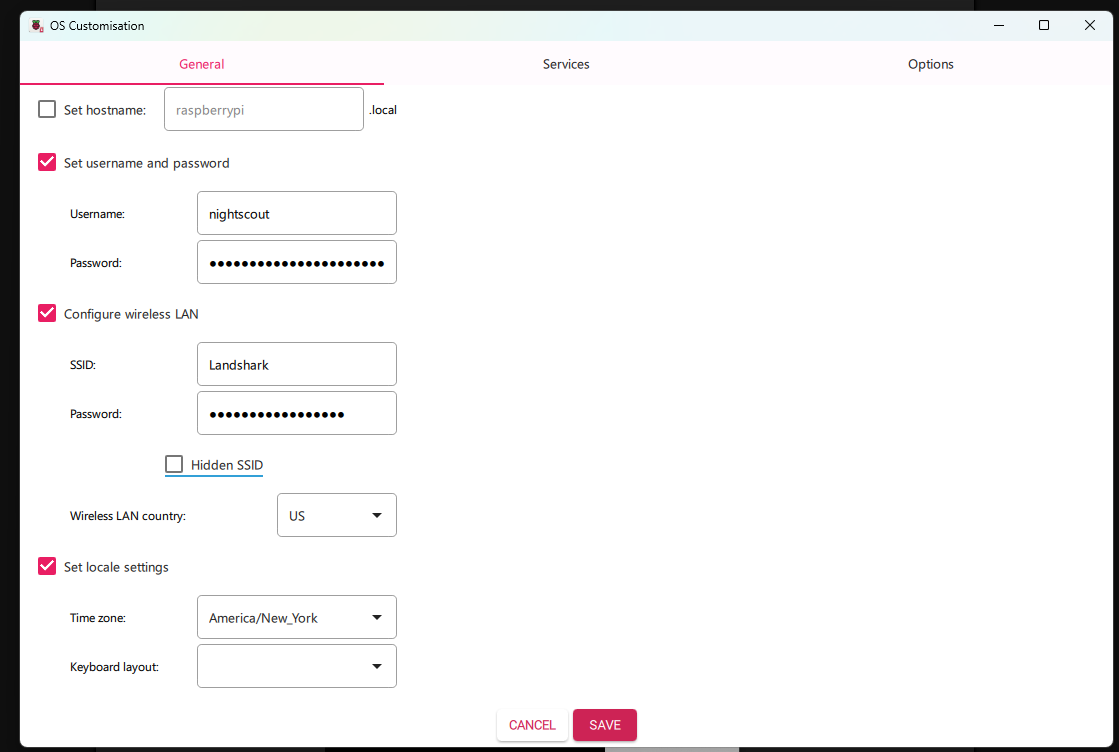Image resolution: width=1119 pixels, height=752 pixels.
Task: Open the Keyboard layout dropdown
Action: [x=297, y=666]
